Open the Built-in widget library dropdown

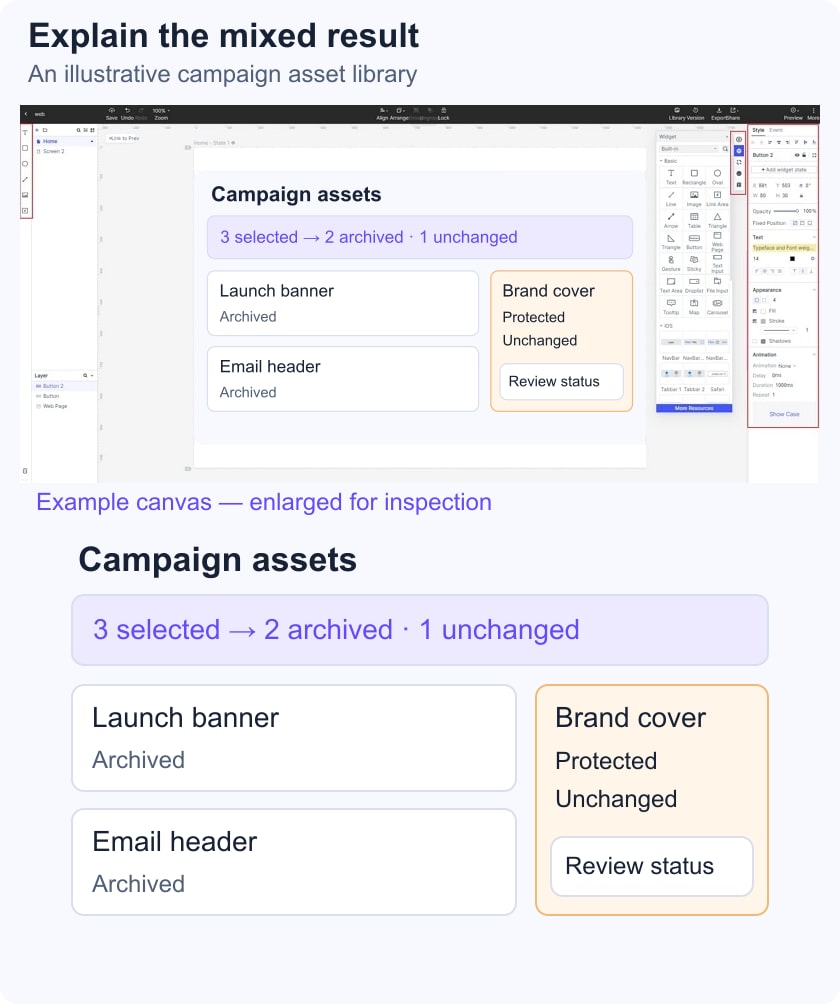(x=689, y=149)
